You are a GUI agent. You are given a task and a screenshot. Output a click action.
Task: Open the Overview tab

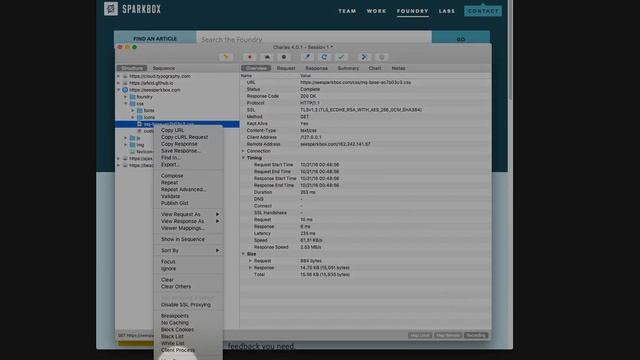pos(256,68)
